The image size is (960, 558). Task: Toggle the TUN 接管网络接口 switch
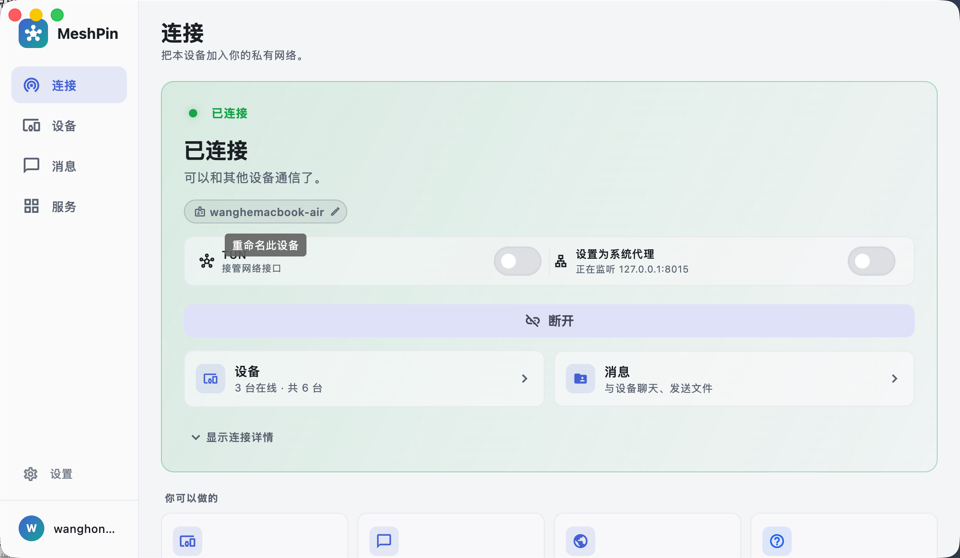(517, 261)
